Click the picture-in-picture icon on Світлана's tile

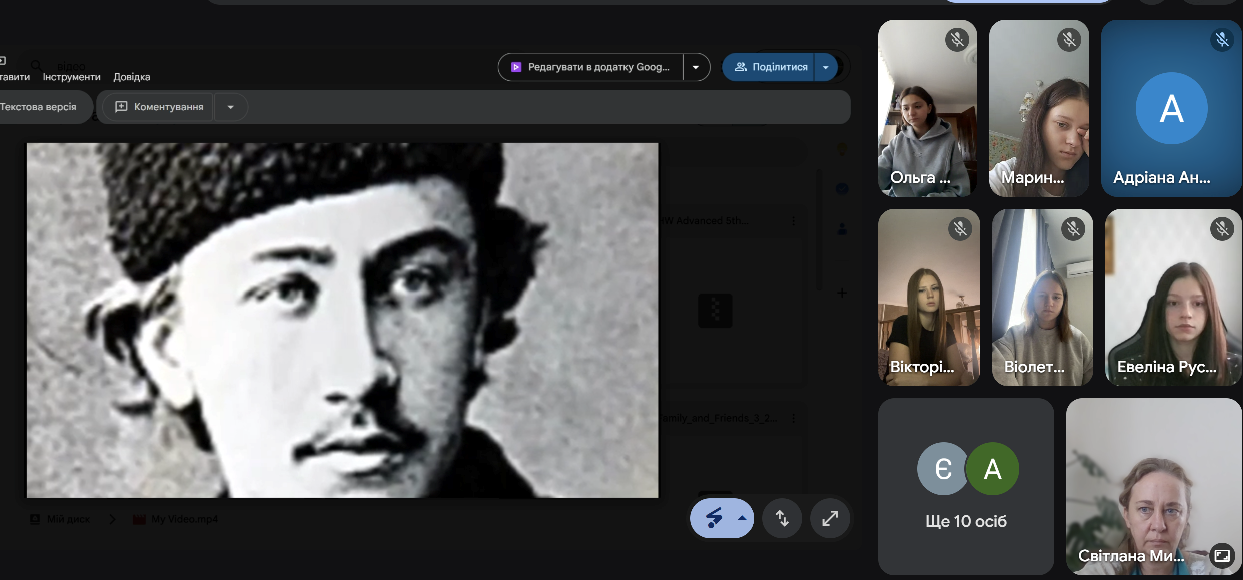coord(1220,555)
